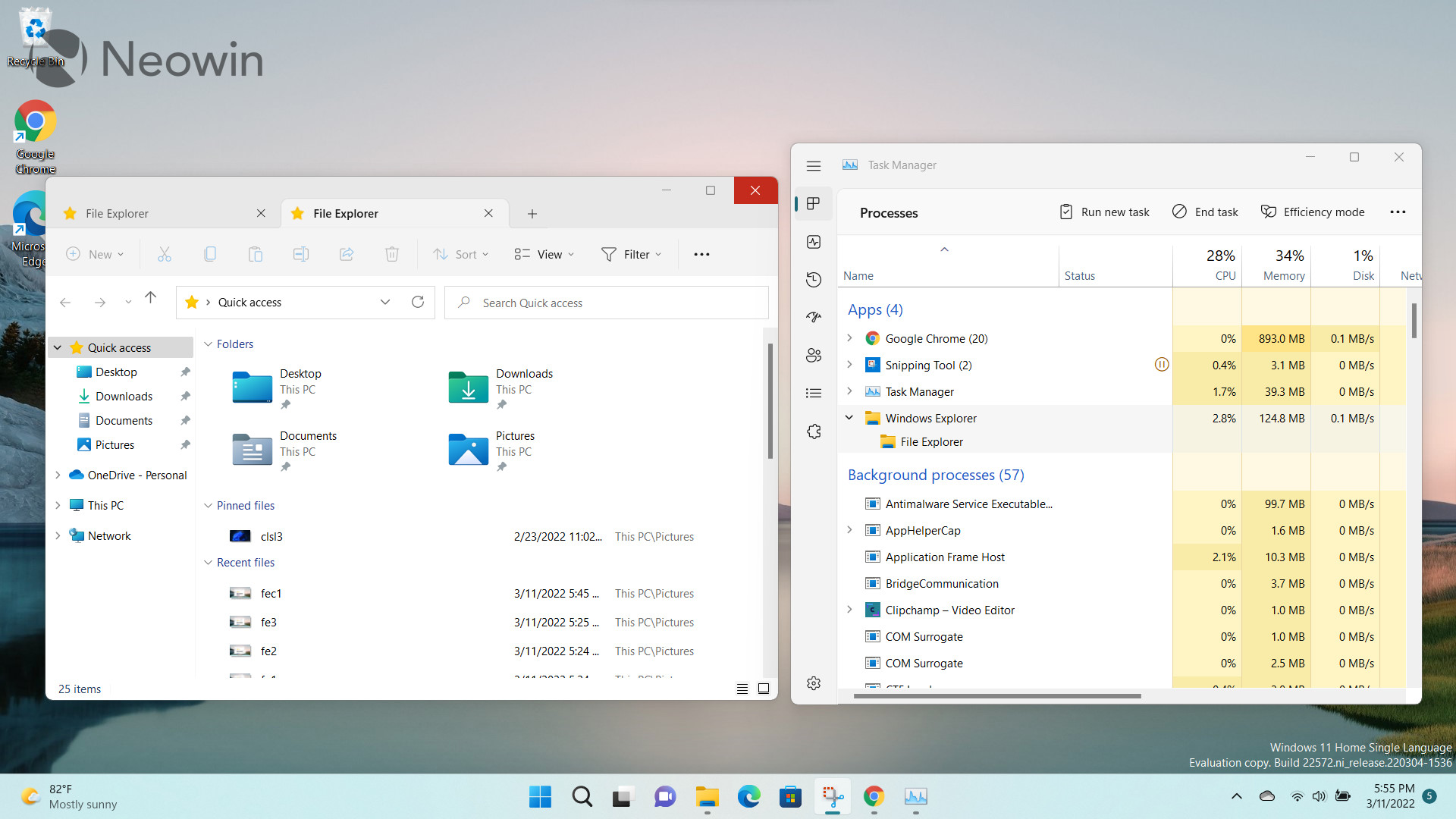Switch File Explorer to details layout view

coord(742,689)
